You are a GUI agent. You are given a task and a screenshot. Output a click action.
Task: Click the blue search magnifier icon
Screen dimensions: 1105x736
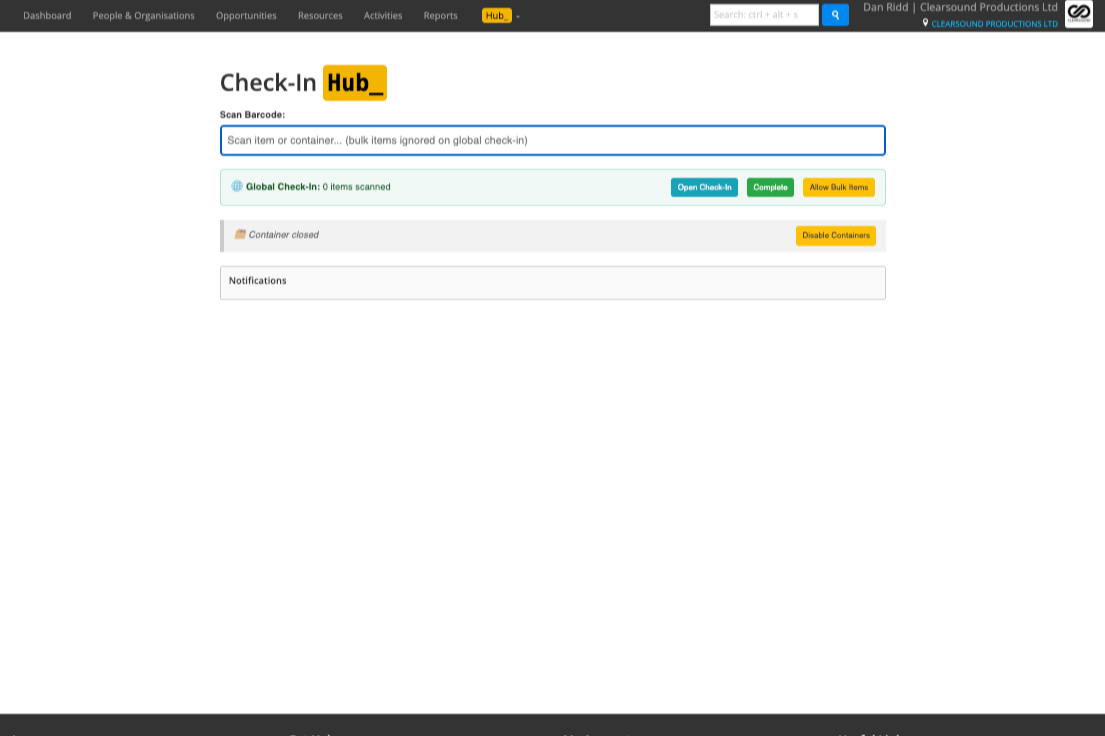coord(835,14)
